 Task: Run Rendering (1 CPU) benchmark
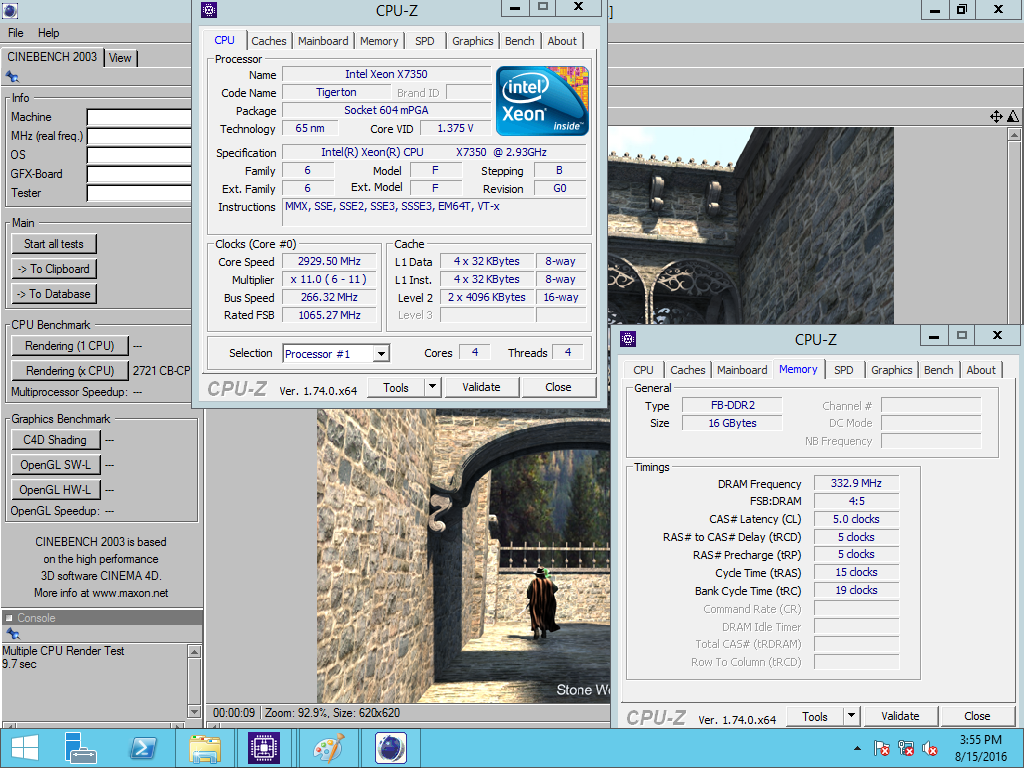(x=70, y=345)
